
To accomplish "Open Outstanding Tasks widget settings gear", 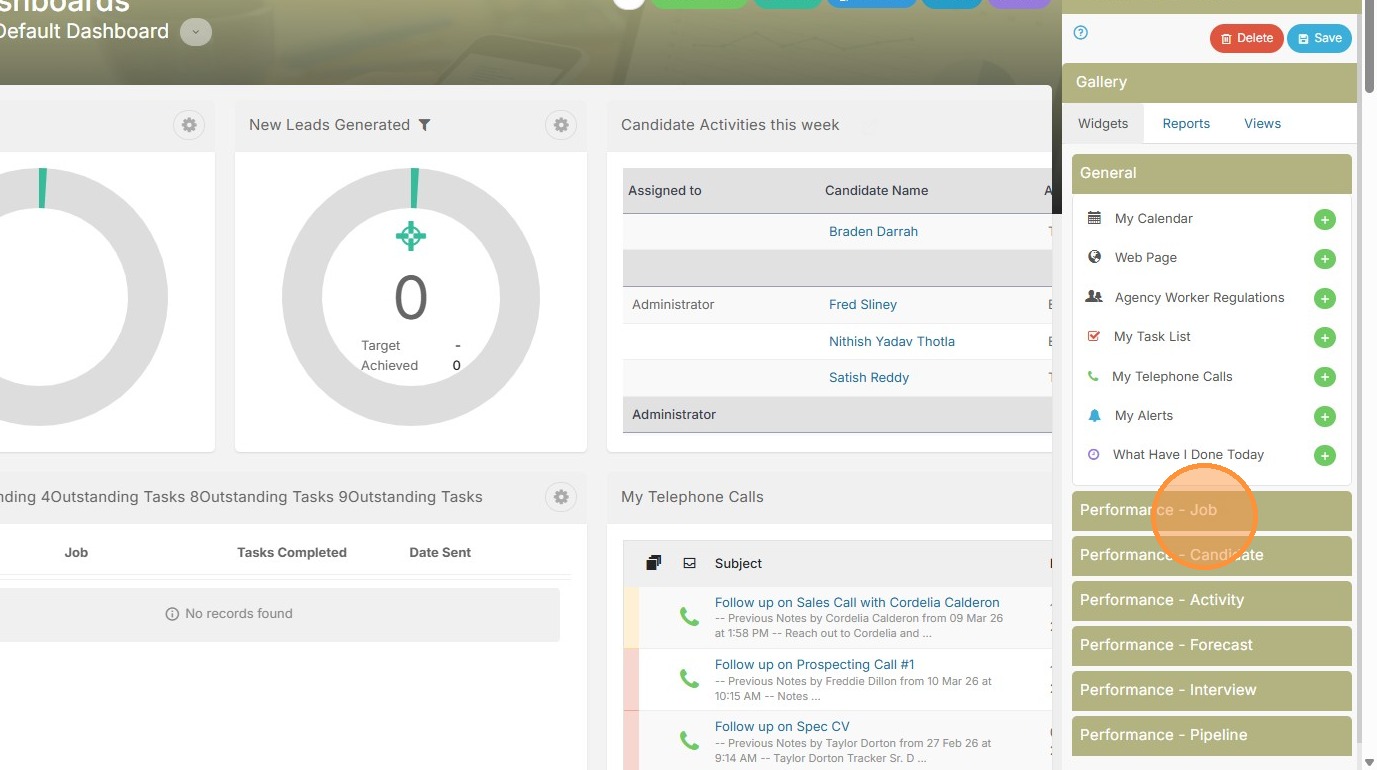I will [x=561, y=497].
